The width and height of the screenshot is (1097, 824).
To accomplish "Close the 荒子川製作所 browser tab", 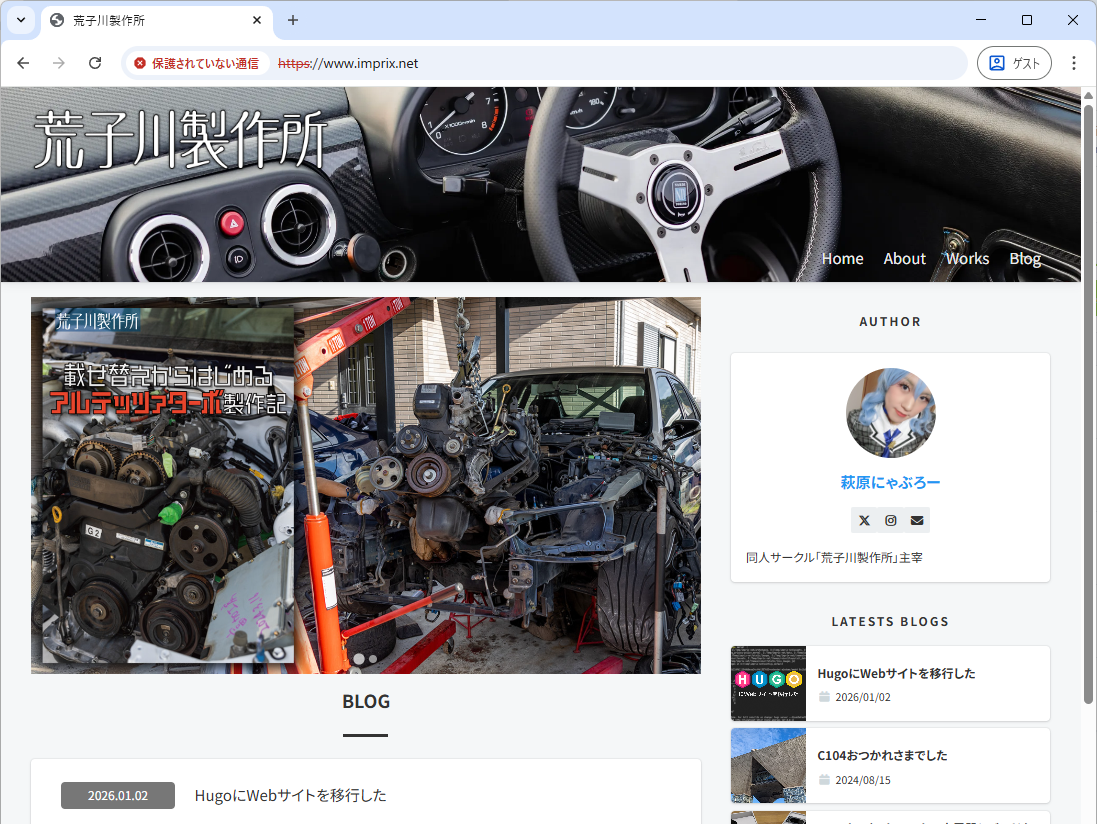I will coord(257,20).
